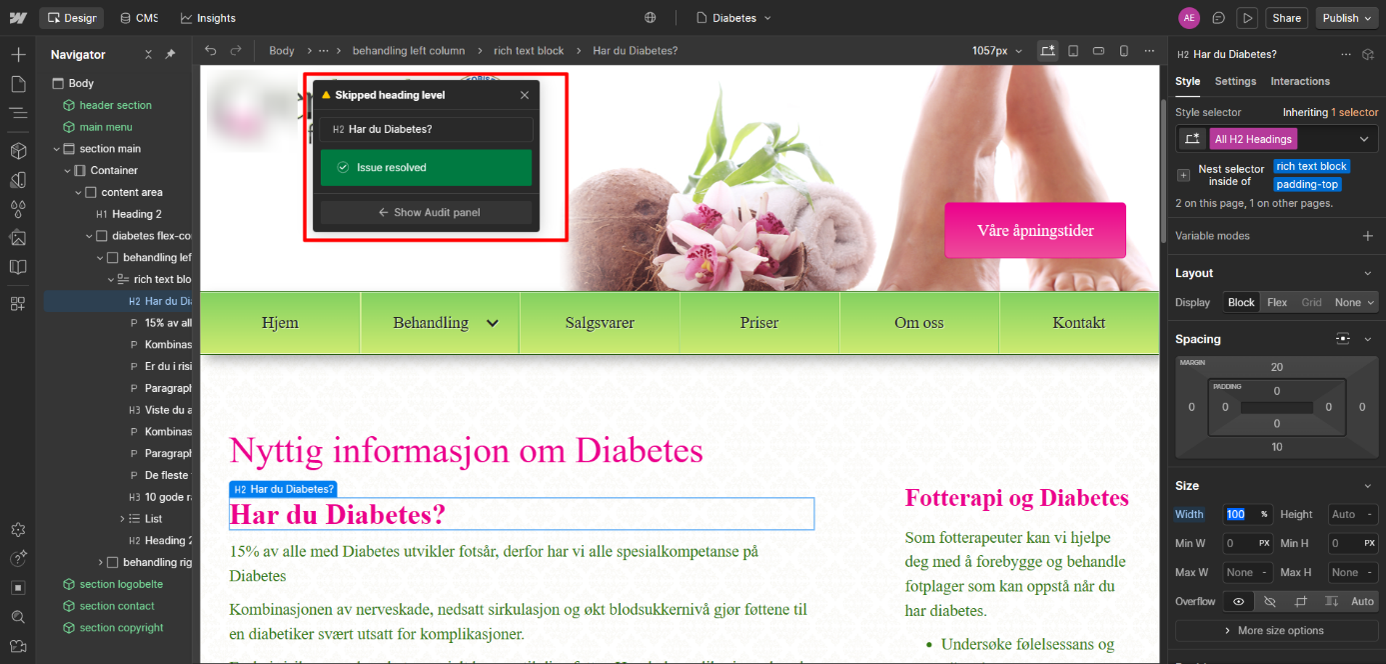Preview the site with play icon

1246,18
